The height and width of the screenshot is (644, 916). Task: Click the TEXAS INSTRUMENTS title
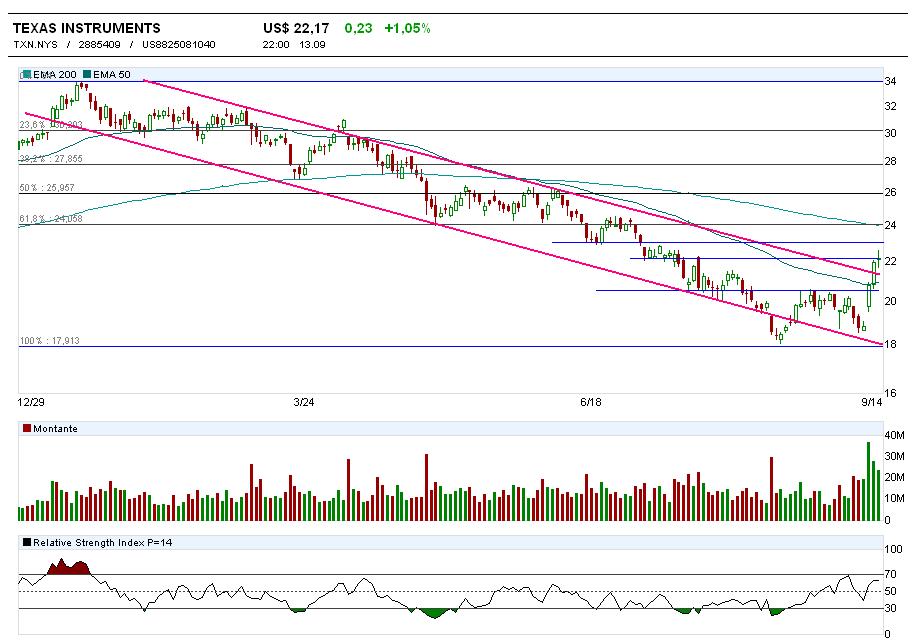86,28
